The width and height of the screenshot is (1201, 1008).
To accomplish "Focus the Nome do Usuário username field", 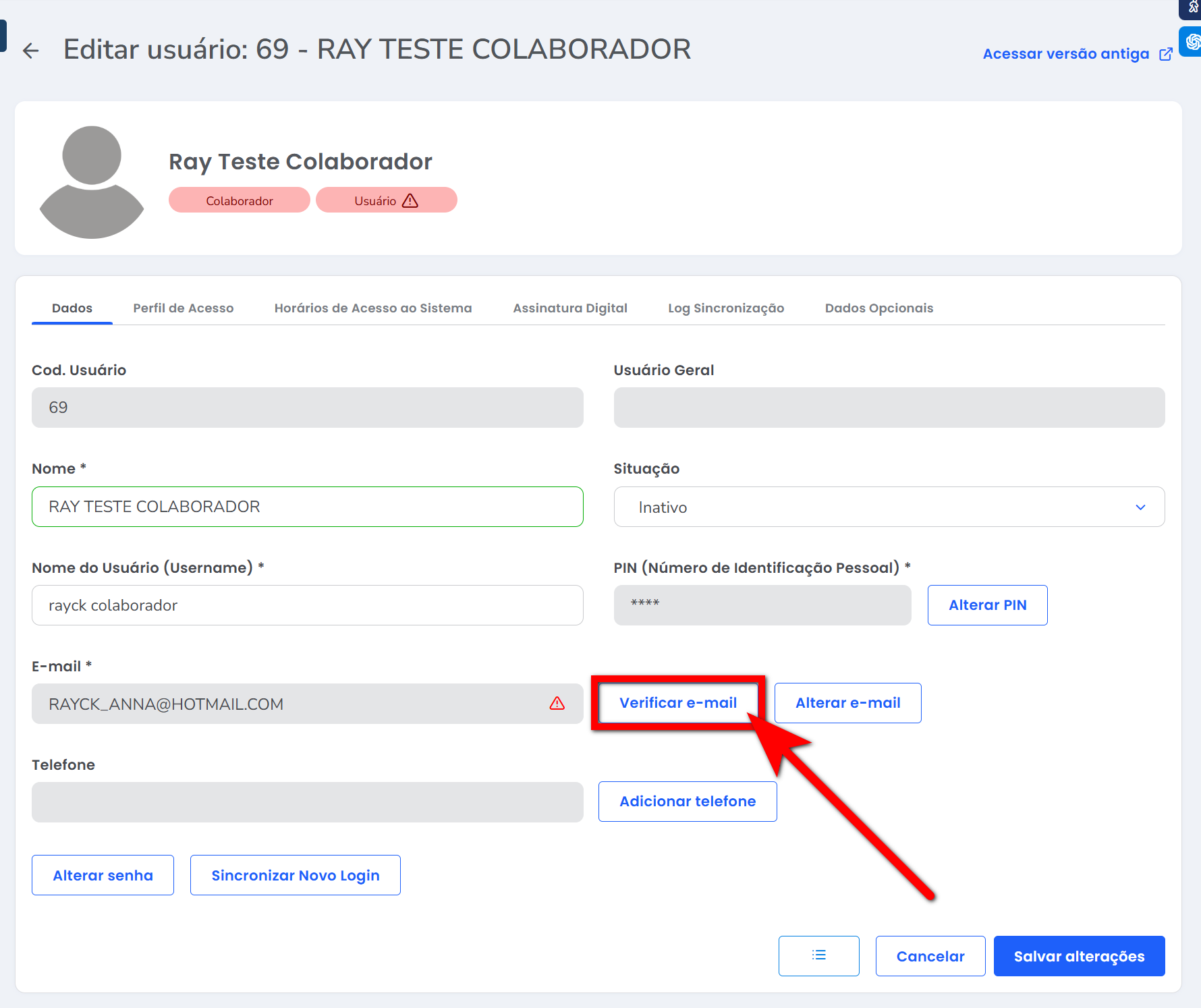I will [307, 605].
